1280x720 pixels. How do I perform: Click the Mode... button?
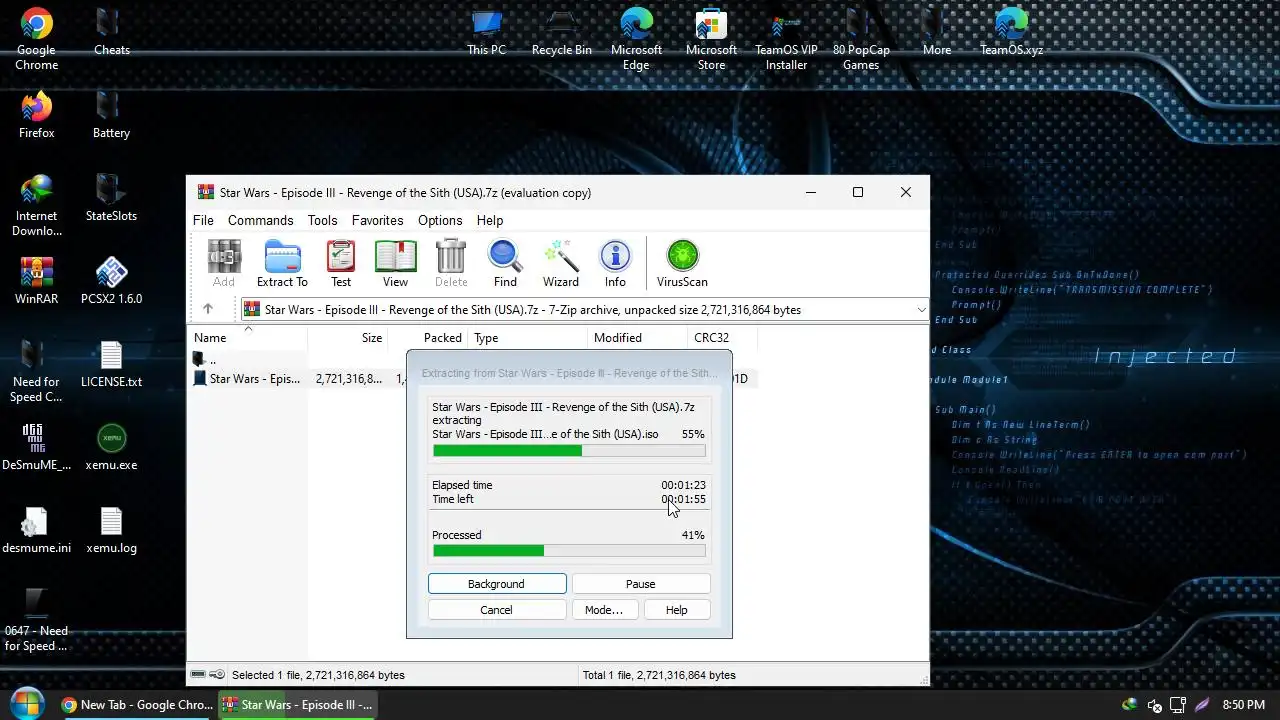(604, 610)
